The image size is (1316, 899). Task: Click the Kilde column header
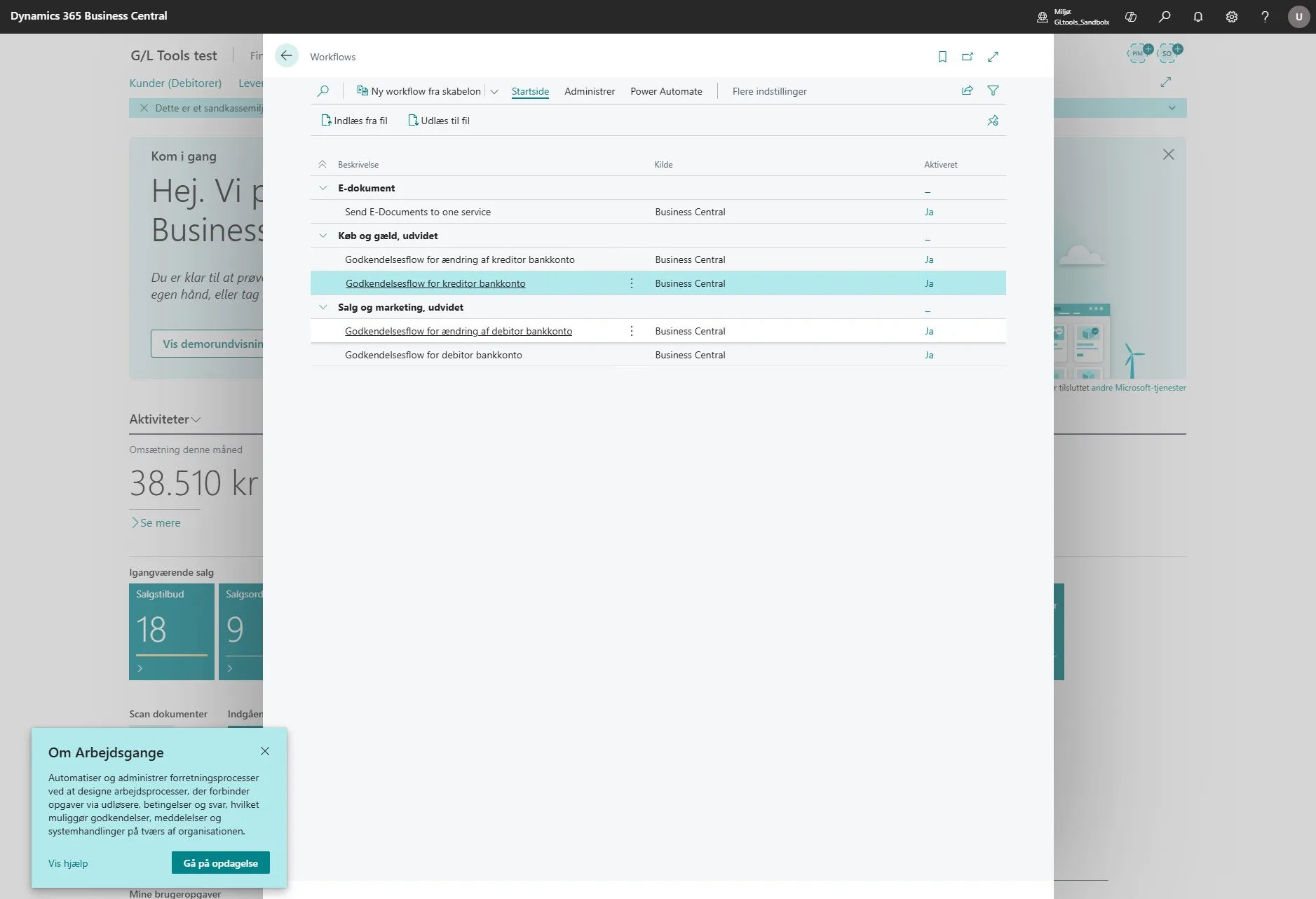click(663, 165)
